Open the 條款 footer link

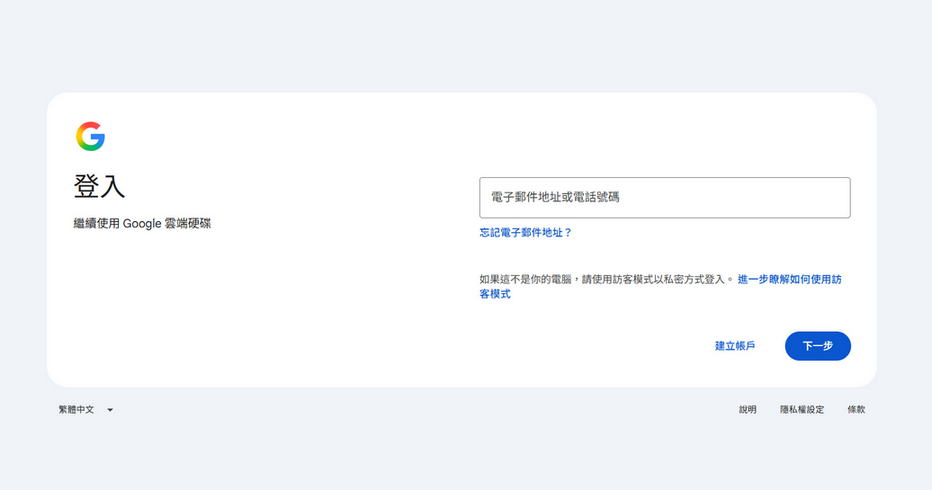click(856, 410)
